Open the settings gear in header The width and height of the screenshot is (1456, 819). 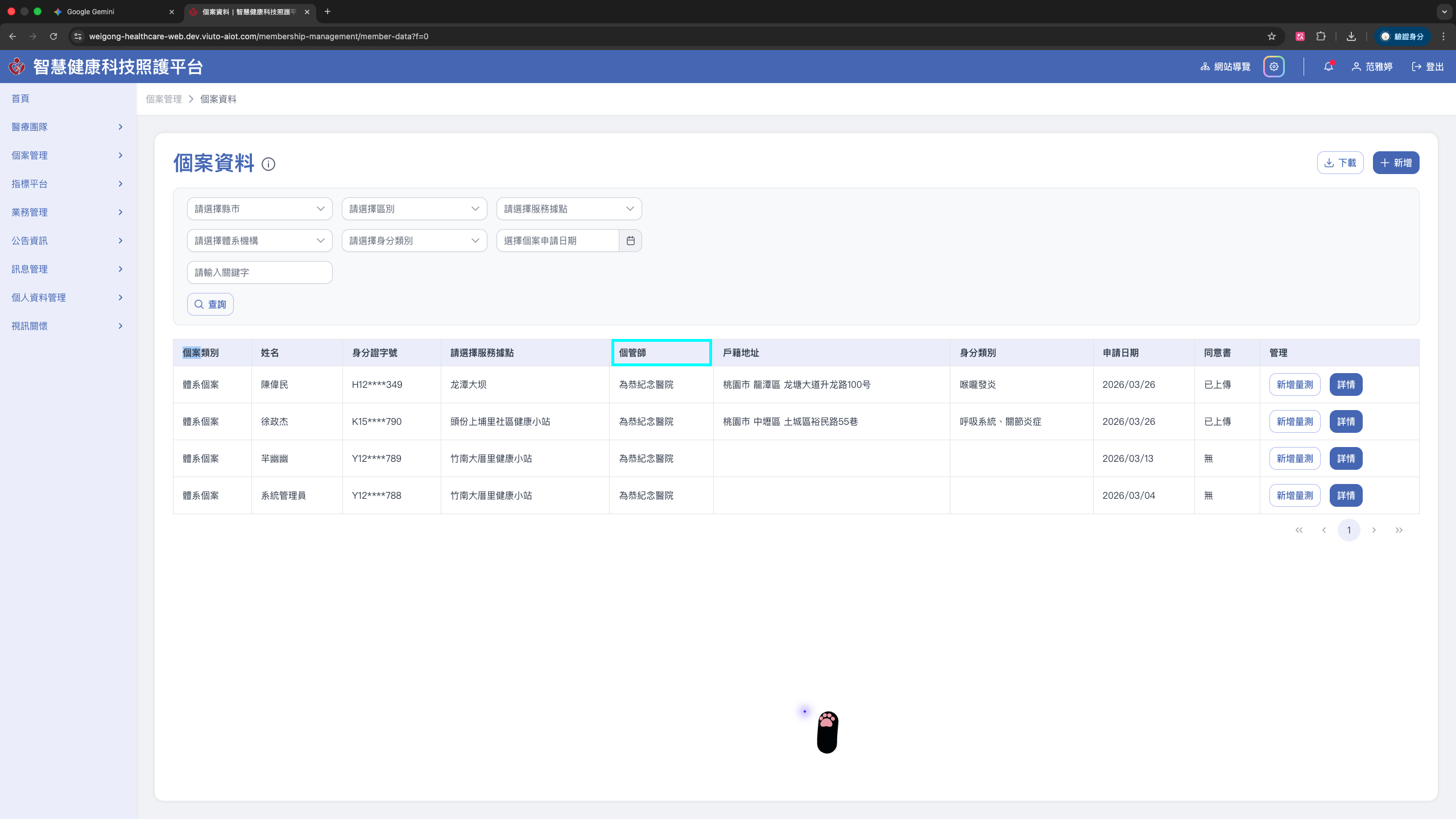(x=1274, y=67)
